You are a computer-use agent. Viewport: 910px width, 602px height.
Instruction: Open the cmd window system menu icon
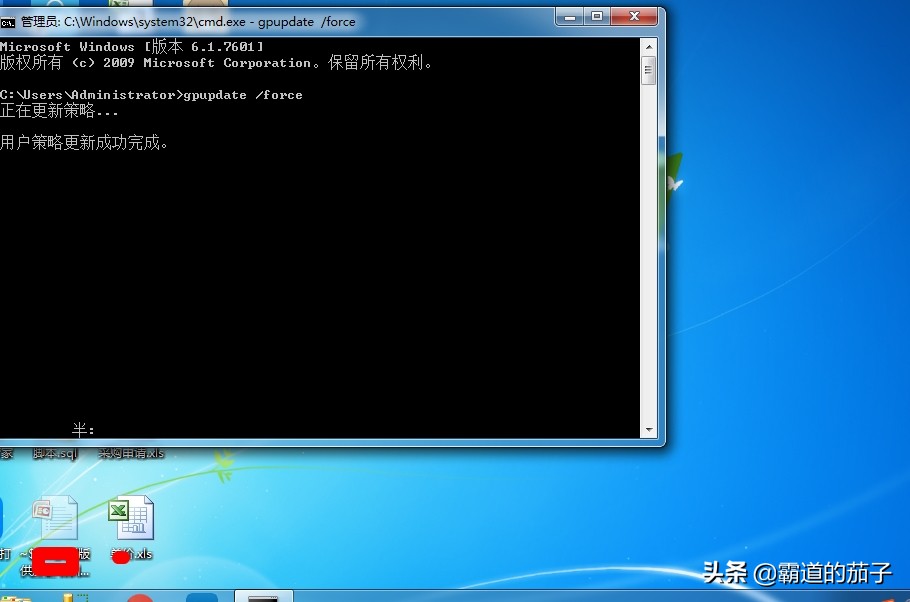point(8,23)
